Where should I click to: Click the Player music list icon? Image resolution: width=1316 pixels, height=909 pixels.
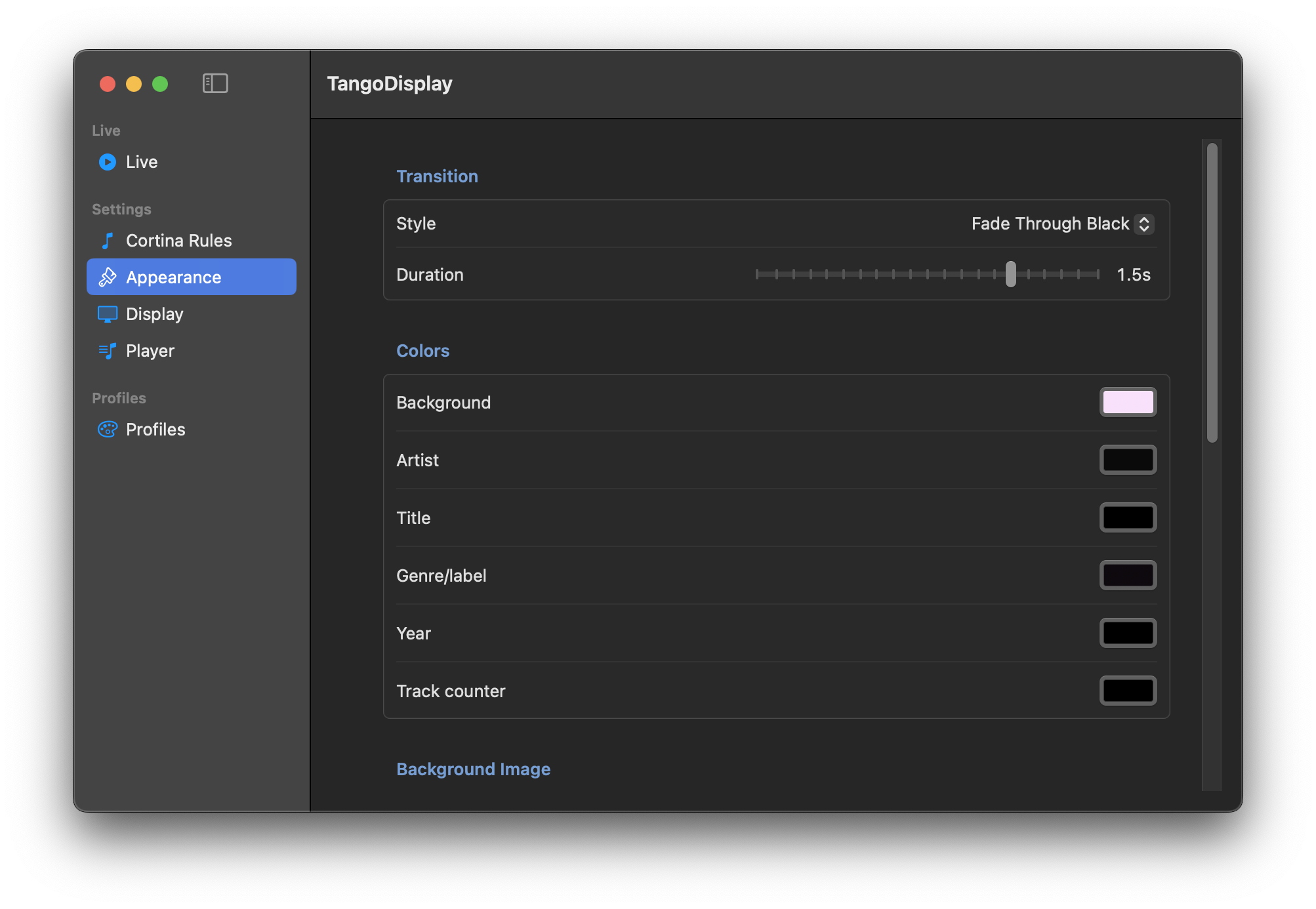108,351
